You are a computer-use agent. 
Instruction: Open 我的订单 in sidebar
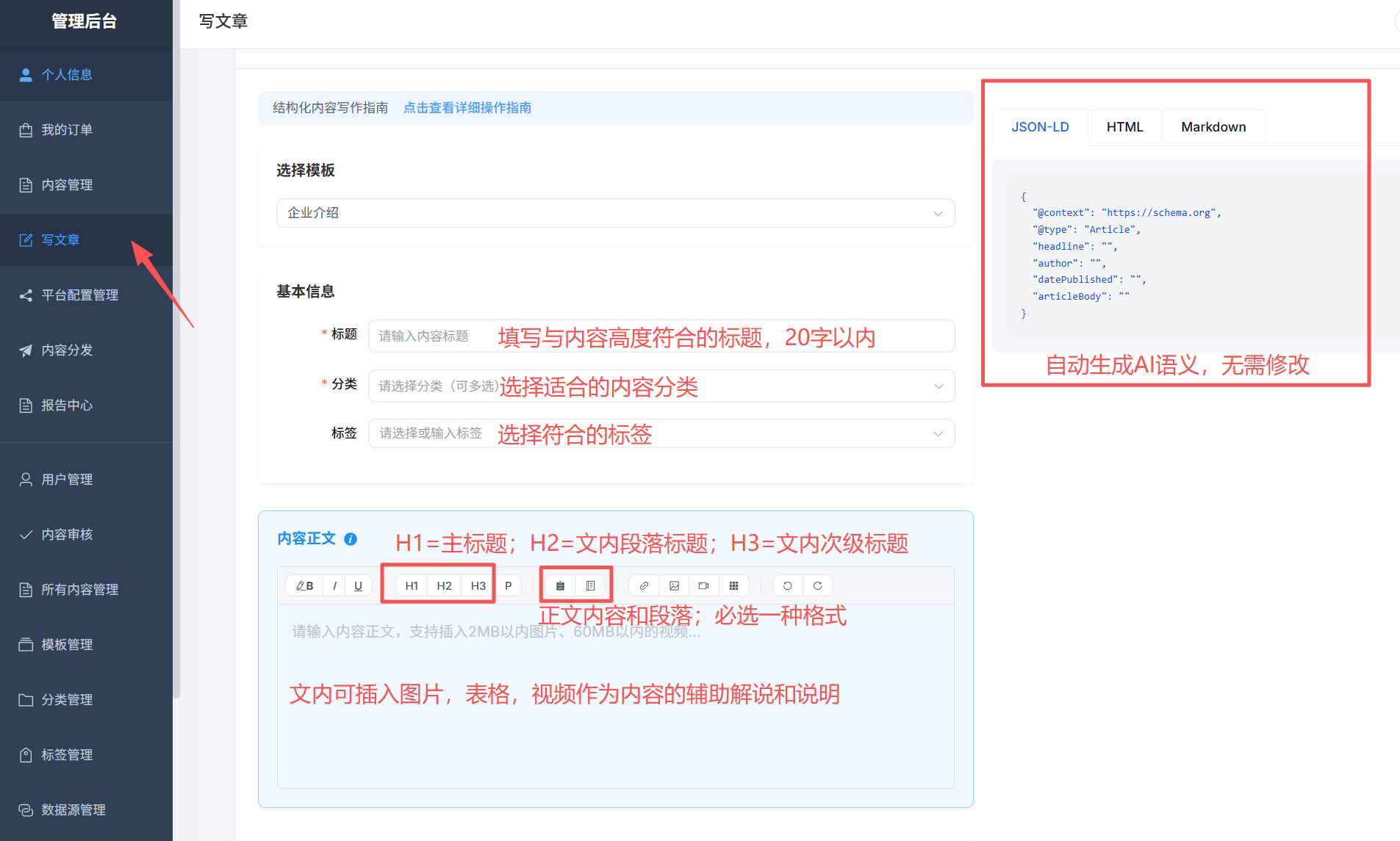86,130
